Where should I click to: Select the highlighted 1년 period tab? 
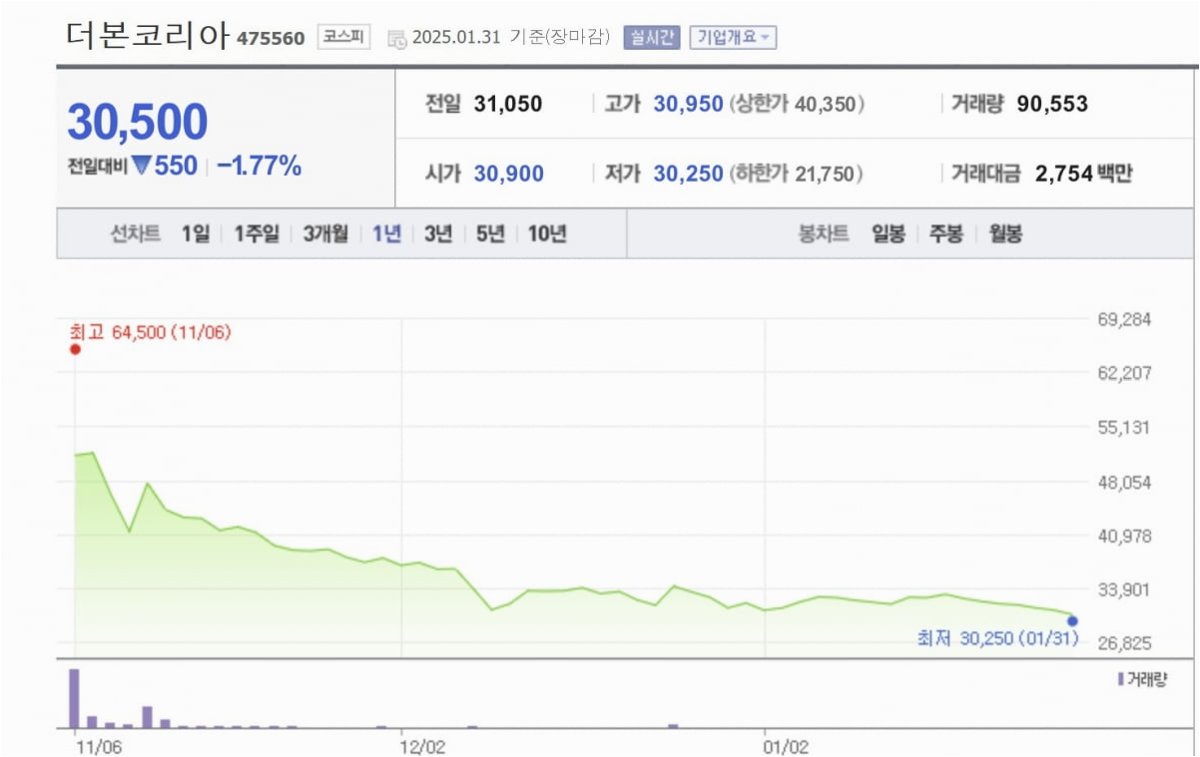387,234
